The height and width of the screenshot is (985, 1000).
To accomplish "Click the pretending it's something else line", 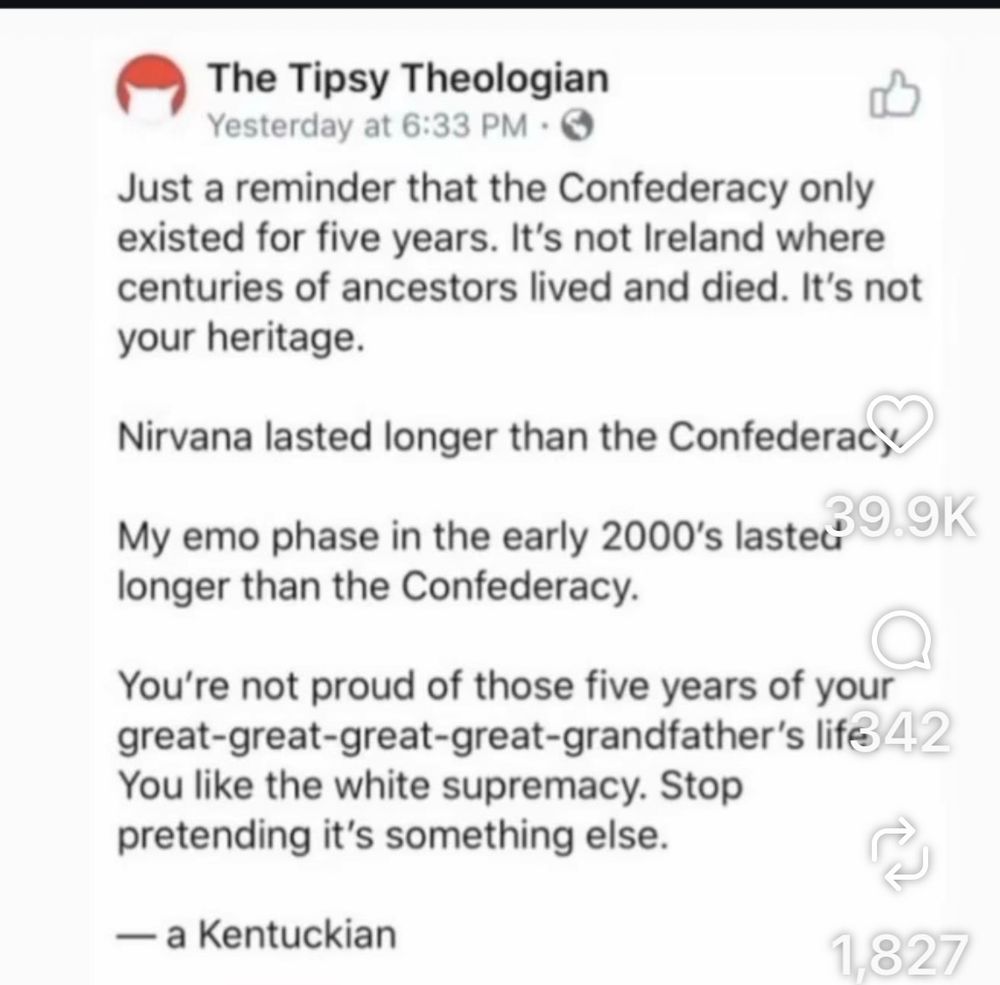I will (x=393, y=836).
